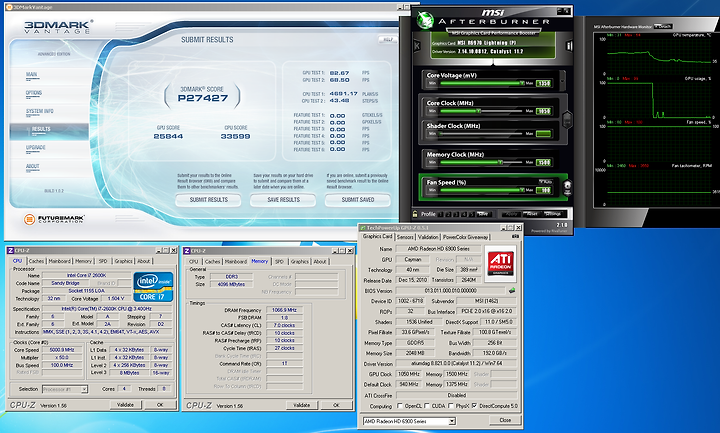
Task: Toggle the Afterburner profile lock icon
Action: [416, 214]
